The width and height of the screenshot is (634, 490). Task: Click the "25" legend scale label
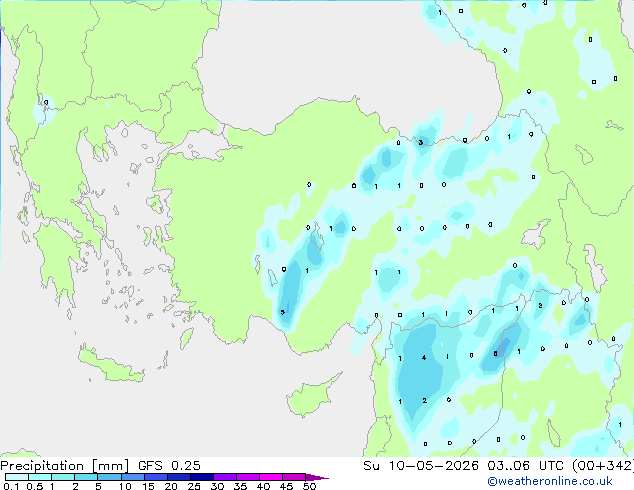pos(194,486)
